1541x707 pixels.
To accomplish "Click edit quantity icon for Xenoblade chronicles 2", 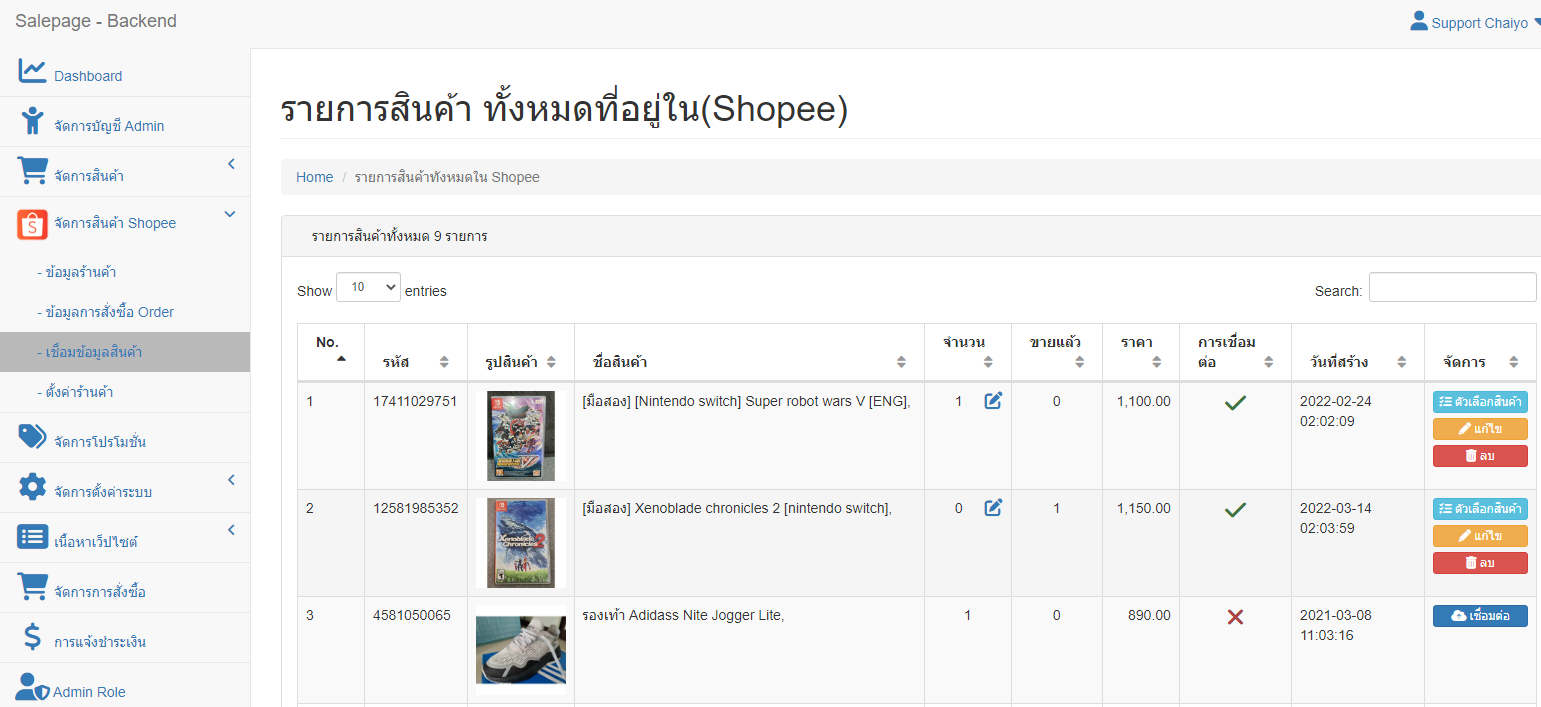I will pyautogui.click(x=993, y=508).
